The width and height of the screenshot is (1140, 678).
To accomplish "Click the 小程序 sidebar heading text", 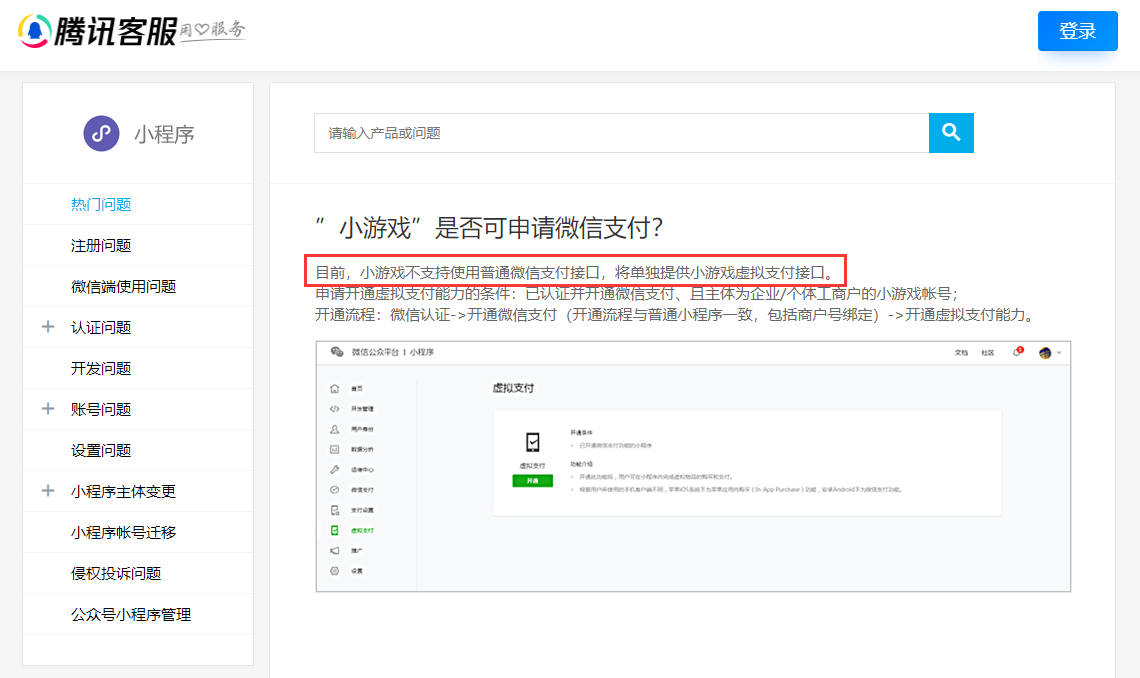I will pos(164,134).
